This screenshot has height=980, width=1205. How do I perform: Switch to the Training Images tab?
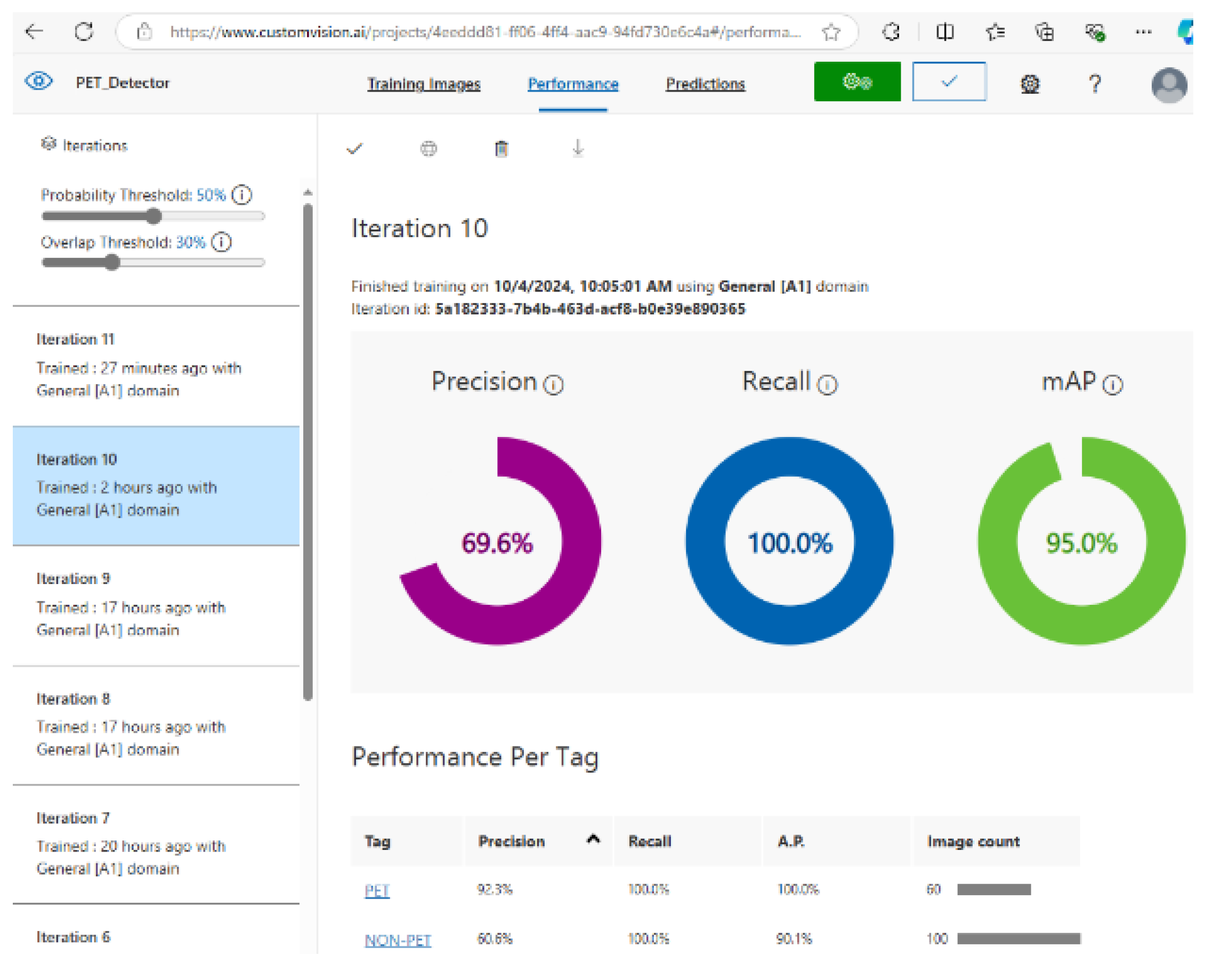pyautogui.click(x=424, y=84)
